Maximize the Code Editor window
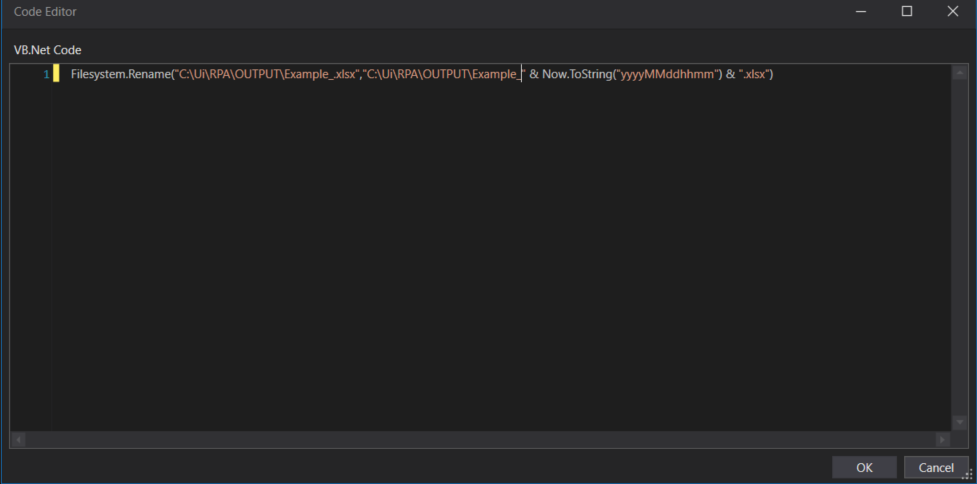Viewport: 977px width, 484px height. tap(907, 11)
